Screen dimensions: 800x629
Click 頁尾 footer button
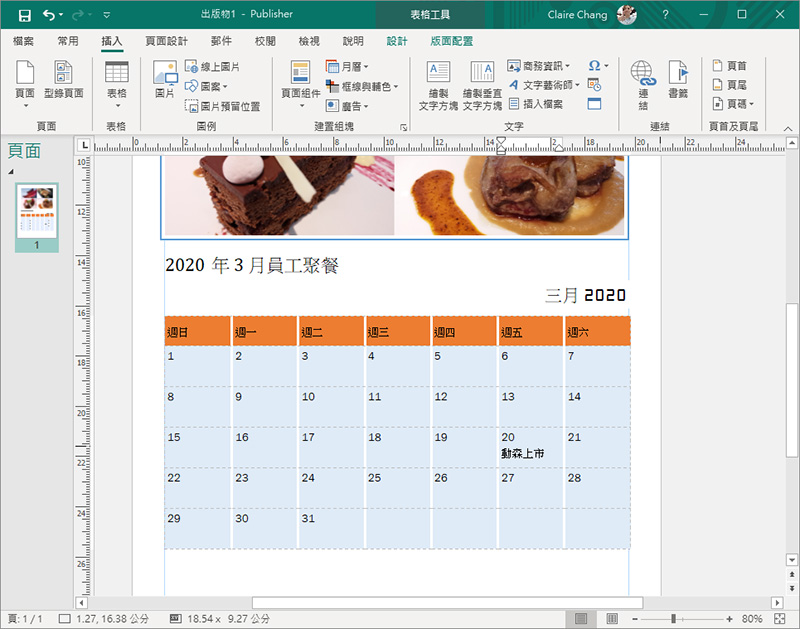730,85
